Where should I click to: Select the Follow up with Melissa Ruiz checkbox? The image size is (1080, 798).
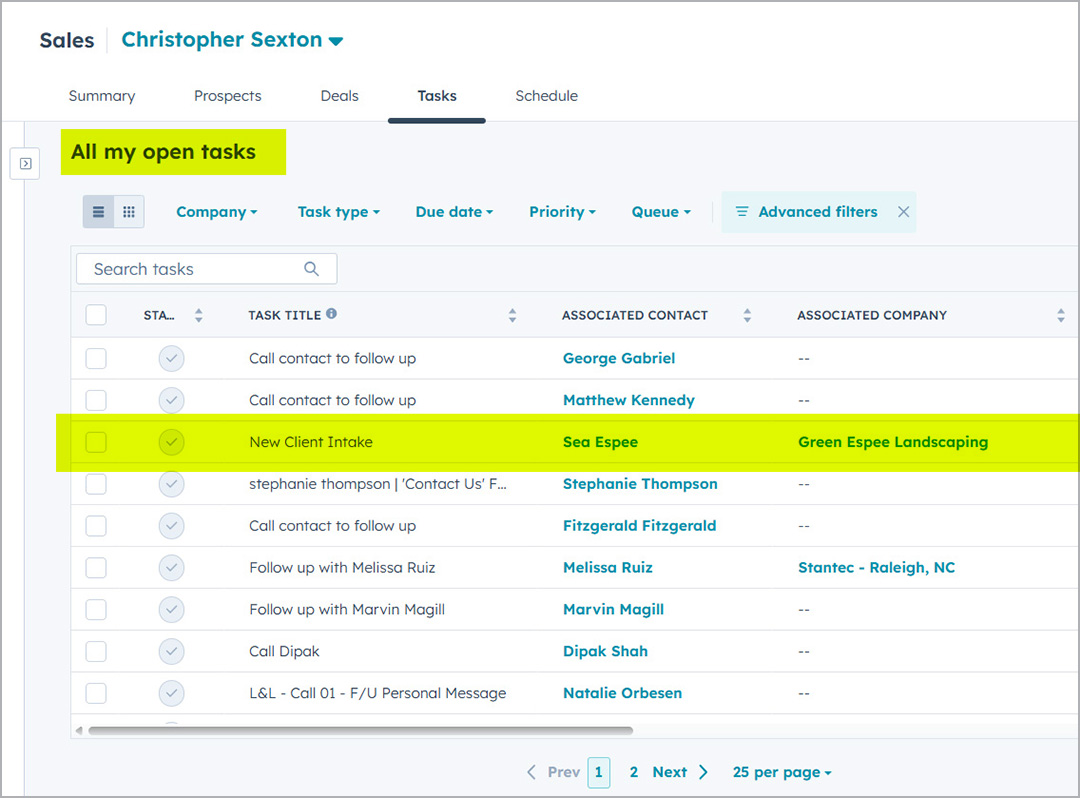[96, 568]
